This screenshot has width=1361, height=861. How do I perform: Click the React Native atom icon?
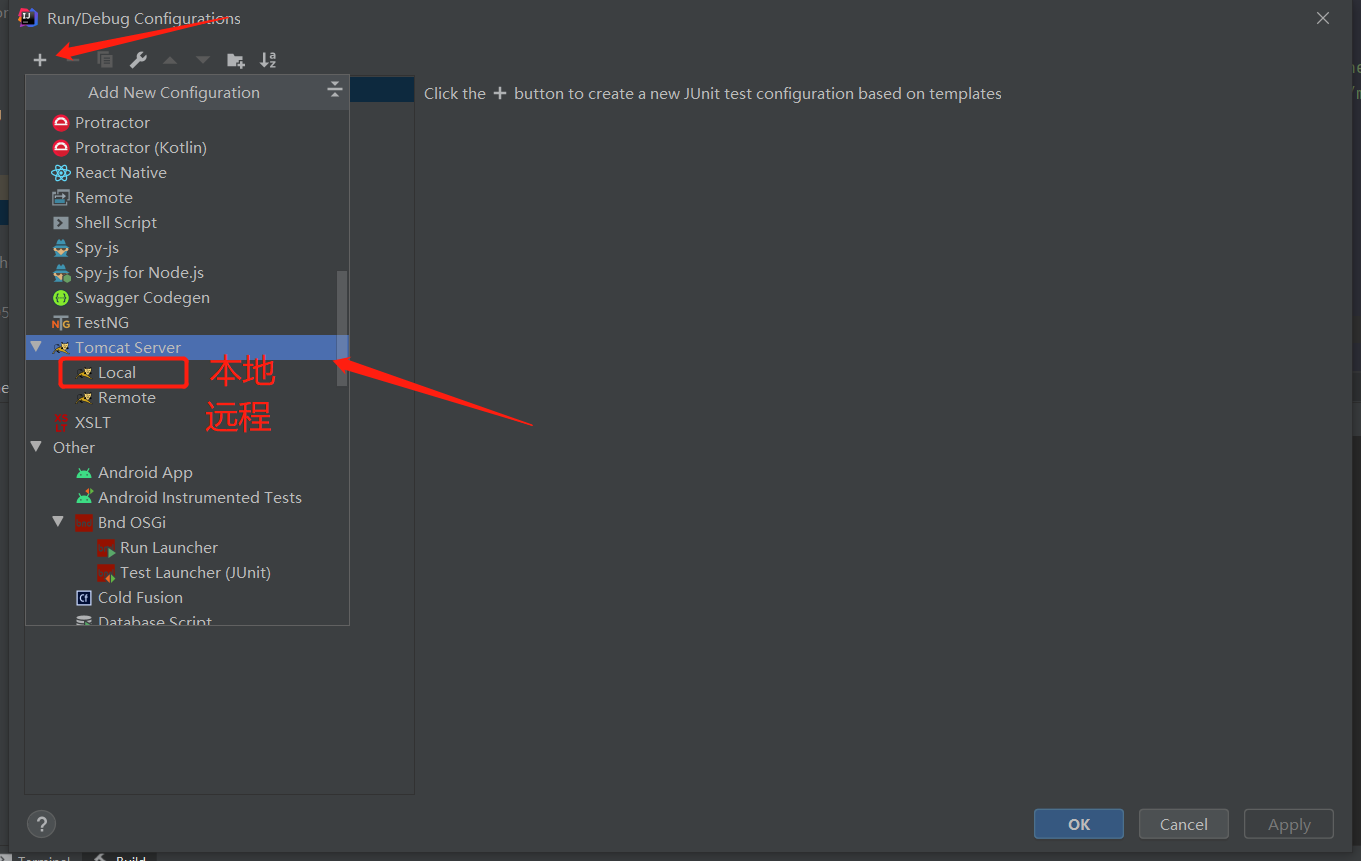61,172
